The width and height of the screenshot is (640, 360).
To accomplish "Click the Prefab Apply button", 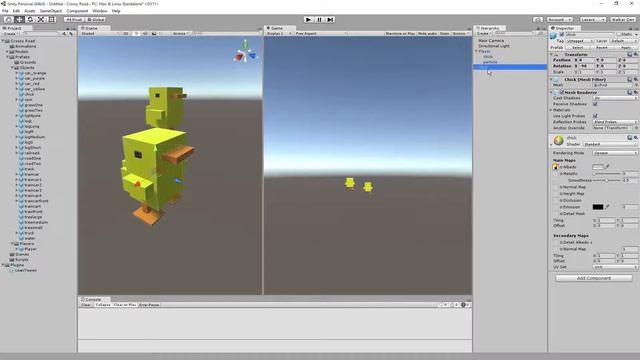I will coord(625,47).
